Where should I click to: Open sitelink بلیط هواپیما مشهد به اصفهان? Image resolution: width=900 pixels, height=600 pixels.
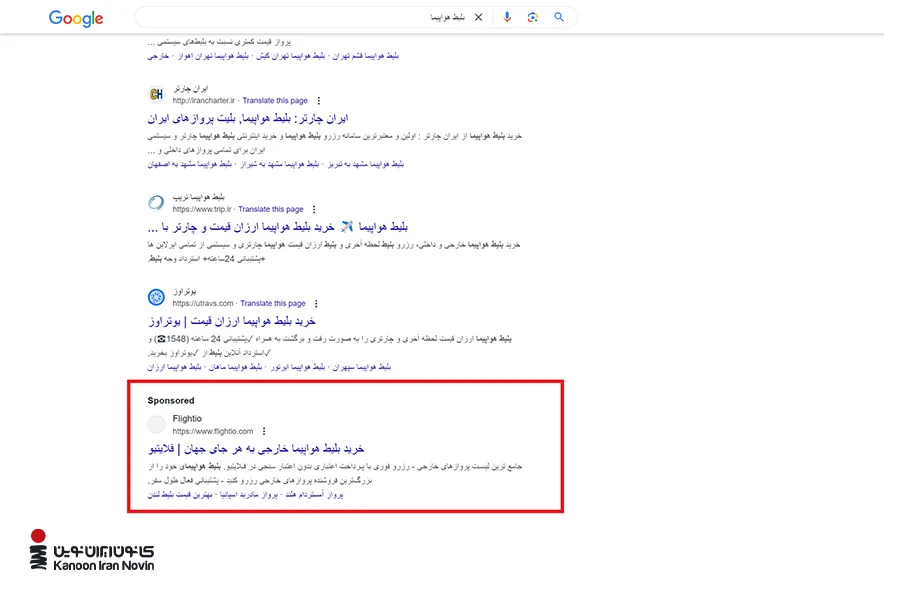pos(189,164)
